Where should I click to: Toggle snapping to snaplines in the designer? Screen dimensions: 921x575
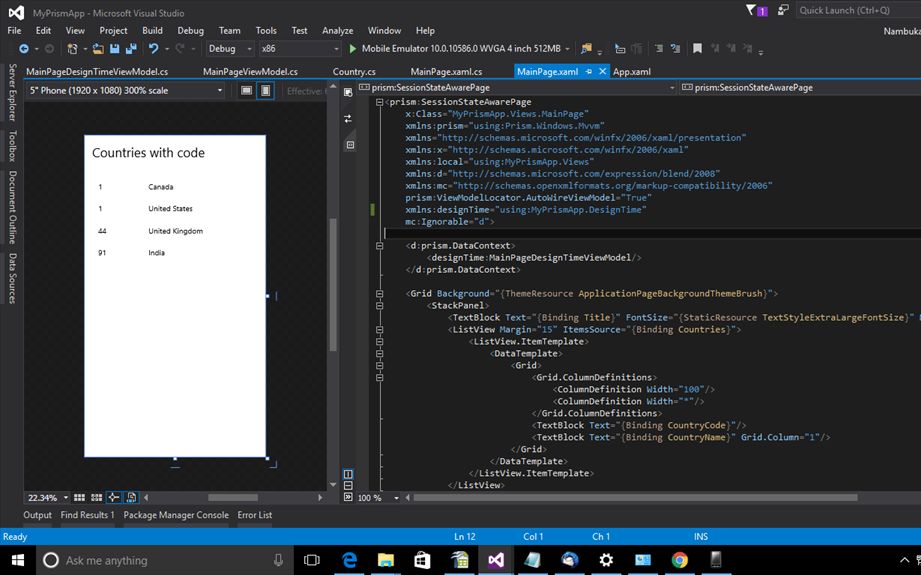[114, 497]
